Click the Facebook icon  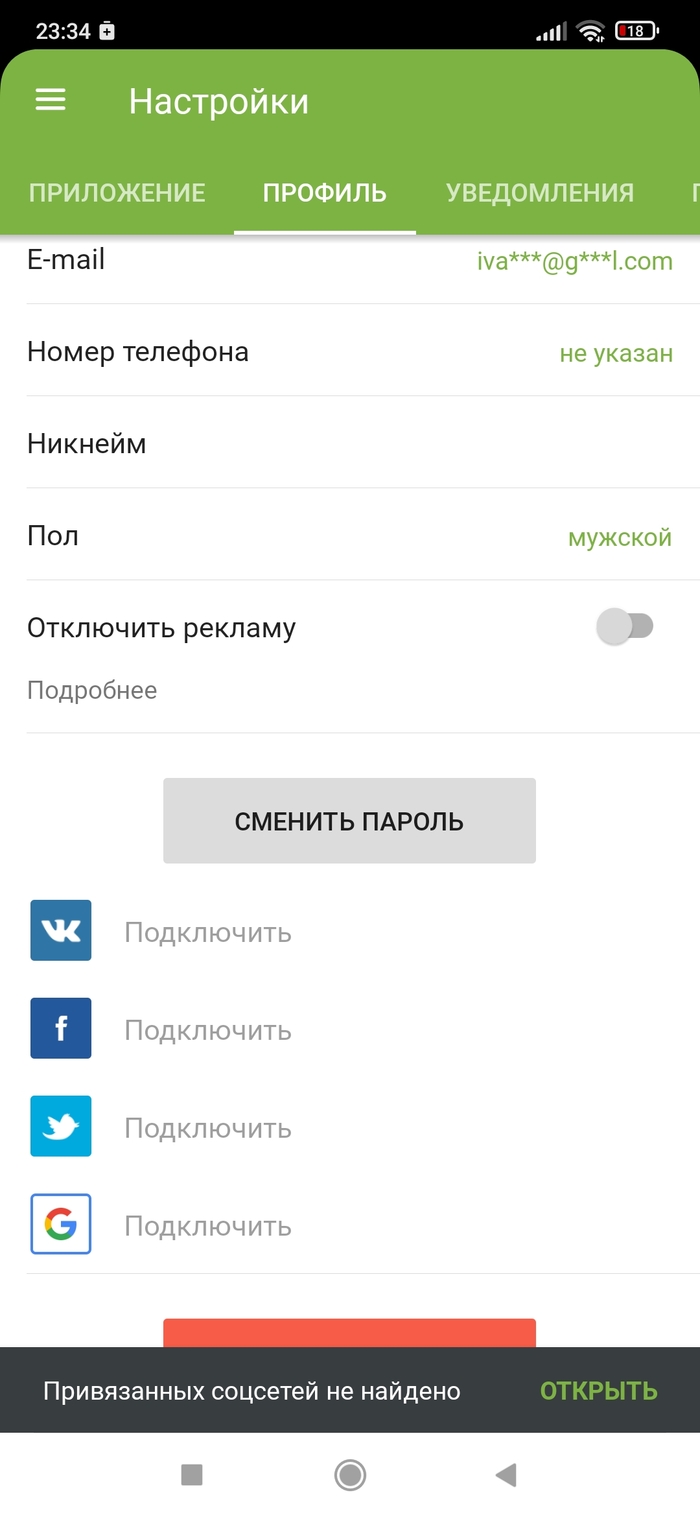60,1028
